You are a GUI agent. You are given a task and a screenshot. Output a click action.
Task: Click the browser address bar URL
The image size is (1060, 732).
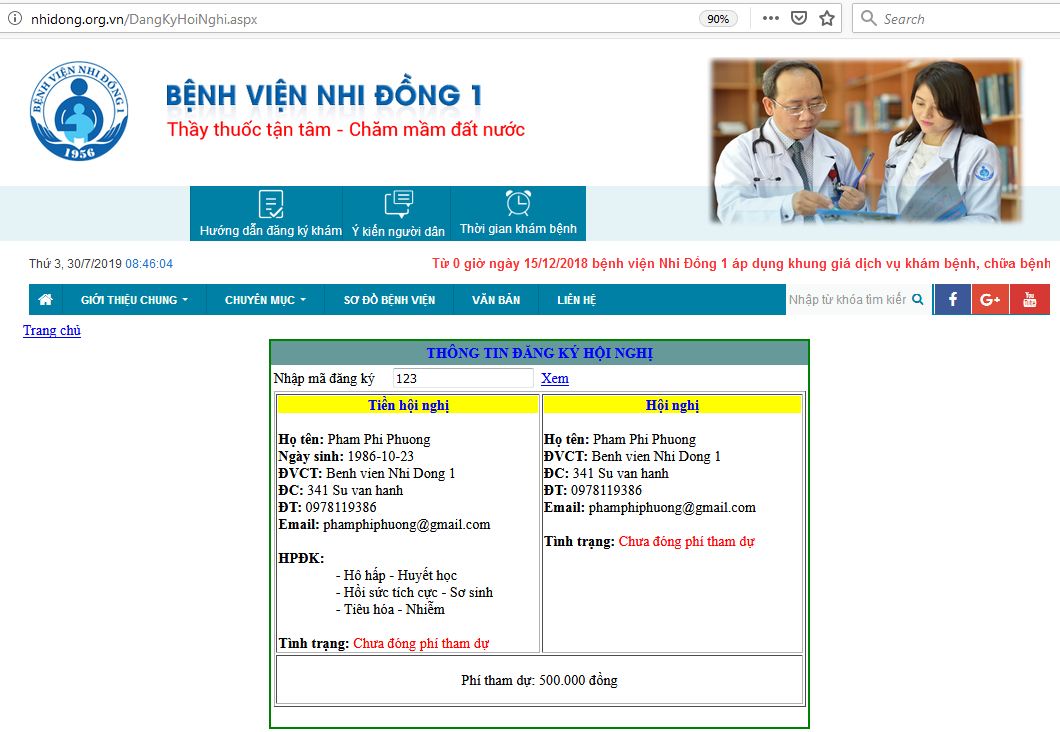(x=144, y=19)
